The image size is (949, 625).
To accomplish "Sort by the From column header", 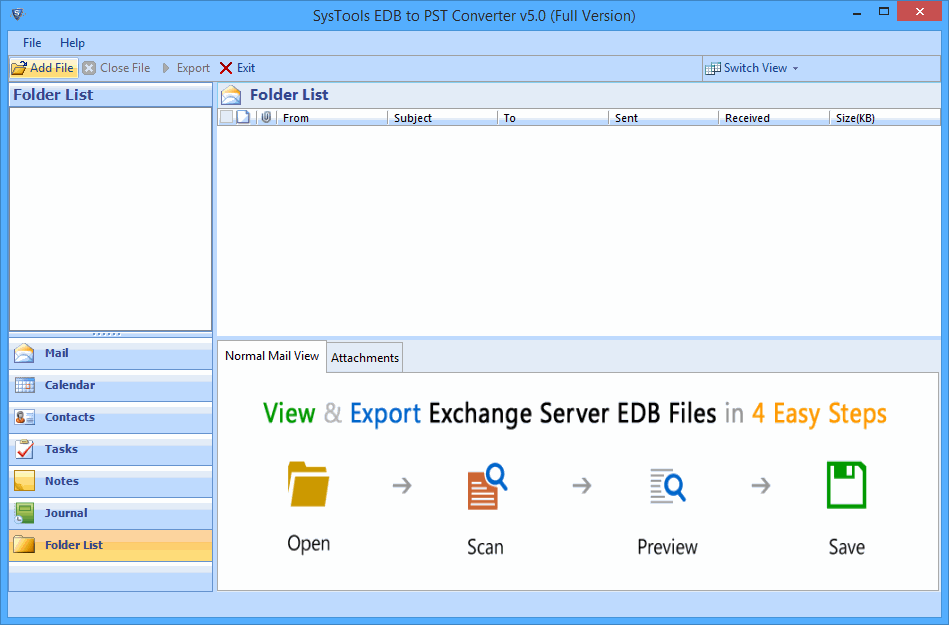I will (332, 117).
